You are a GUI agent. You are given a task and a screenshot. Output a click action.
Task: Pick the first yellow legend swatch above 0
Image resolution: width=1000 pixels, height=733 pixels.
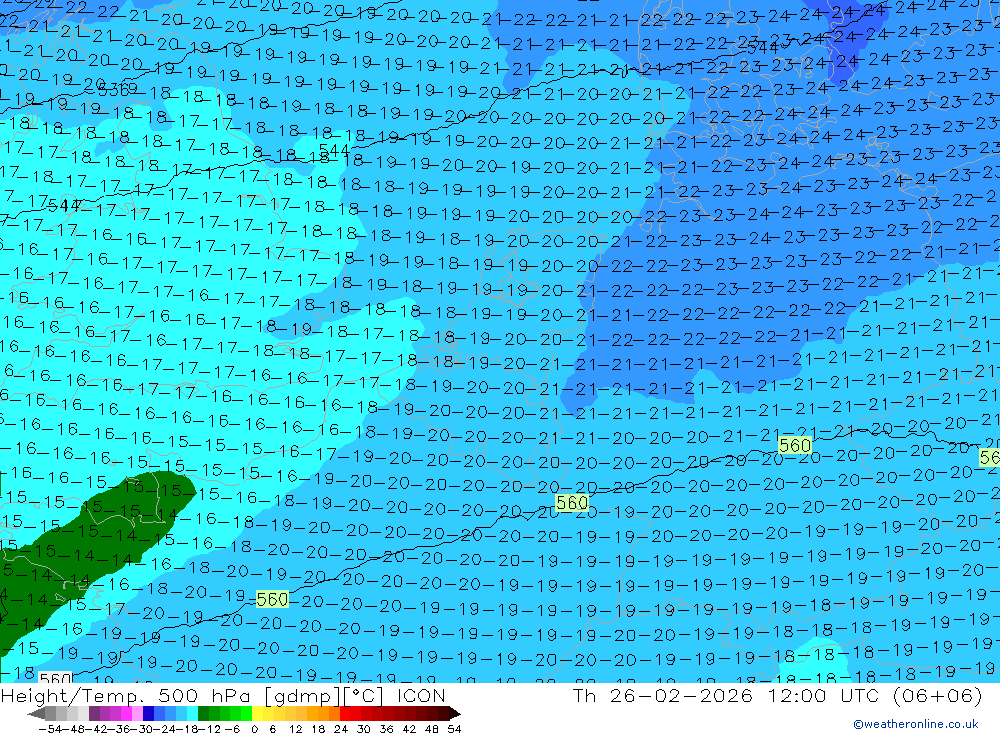(x=258, y=713)
